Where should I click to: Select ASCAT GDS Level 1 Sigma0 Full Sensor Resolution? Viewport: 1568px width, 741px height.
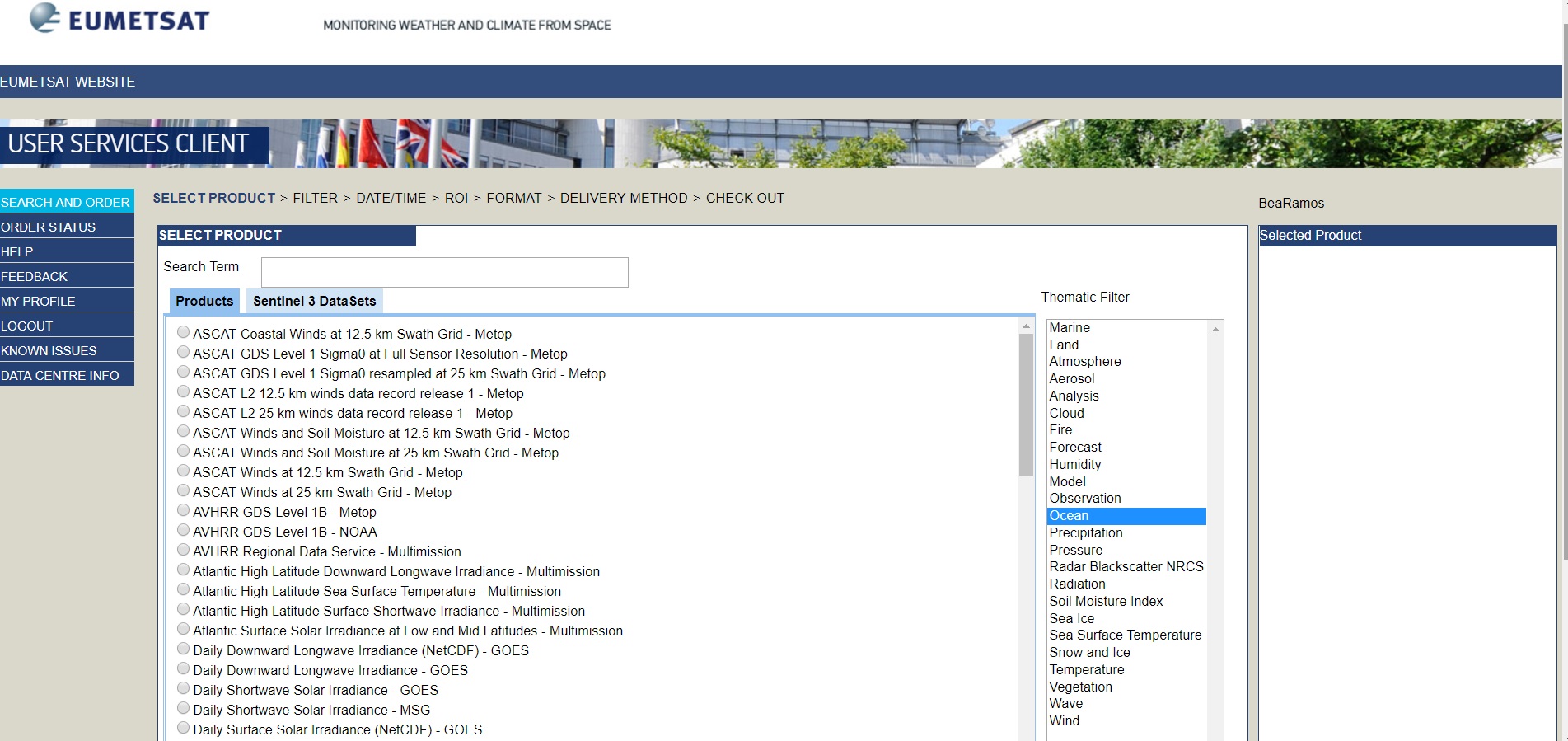coord(183,353)
